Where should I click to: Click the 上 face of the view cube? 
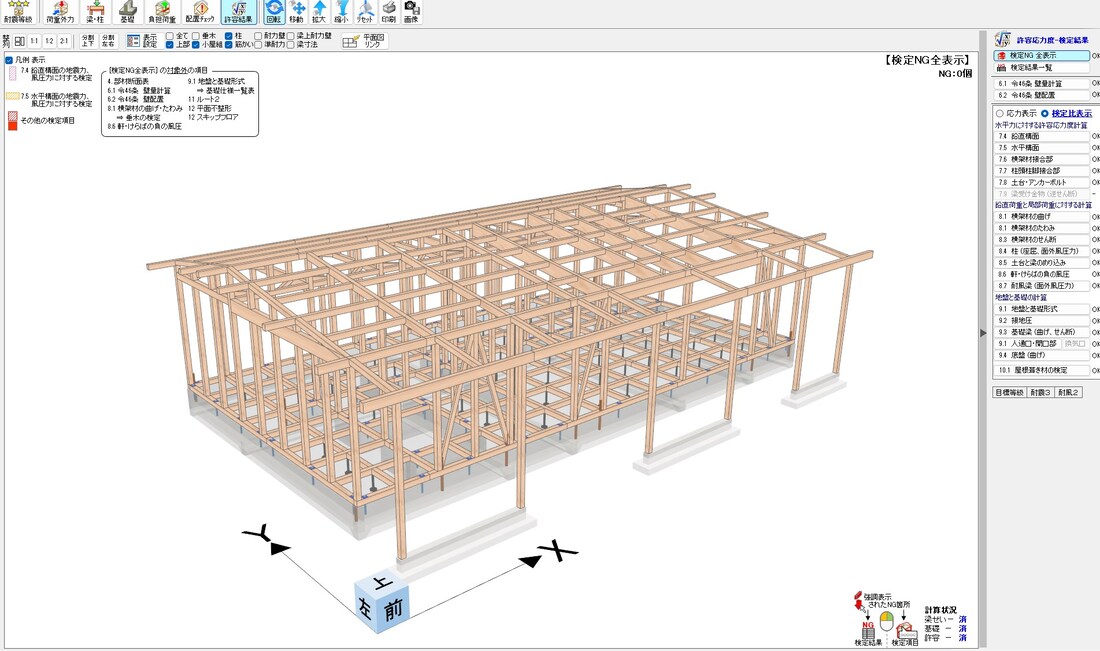383,582
